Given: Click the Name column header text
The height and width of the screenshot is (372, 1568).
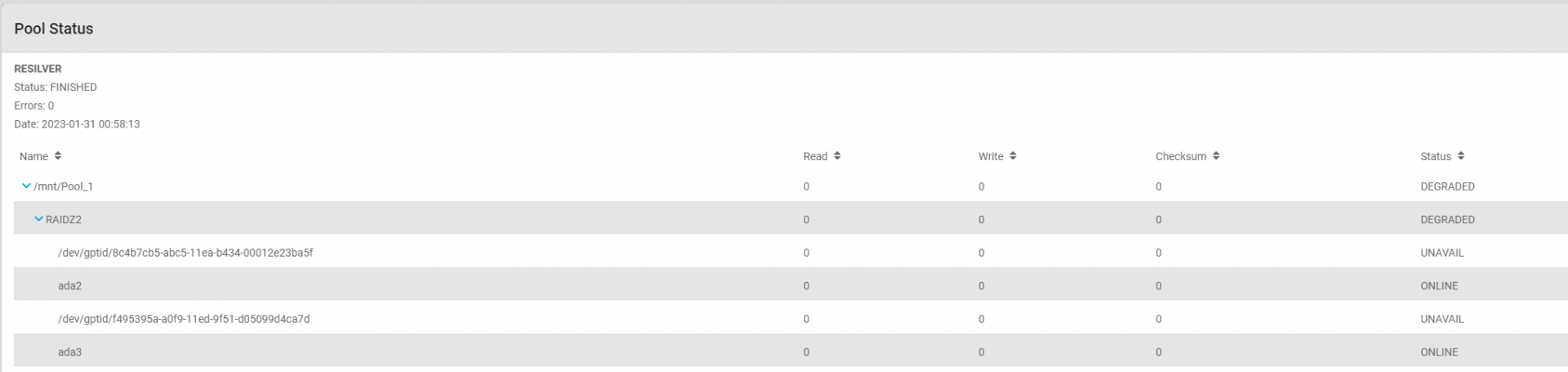Looking at the screenshot, I should pos(33,156).
